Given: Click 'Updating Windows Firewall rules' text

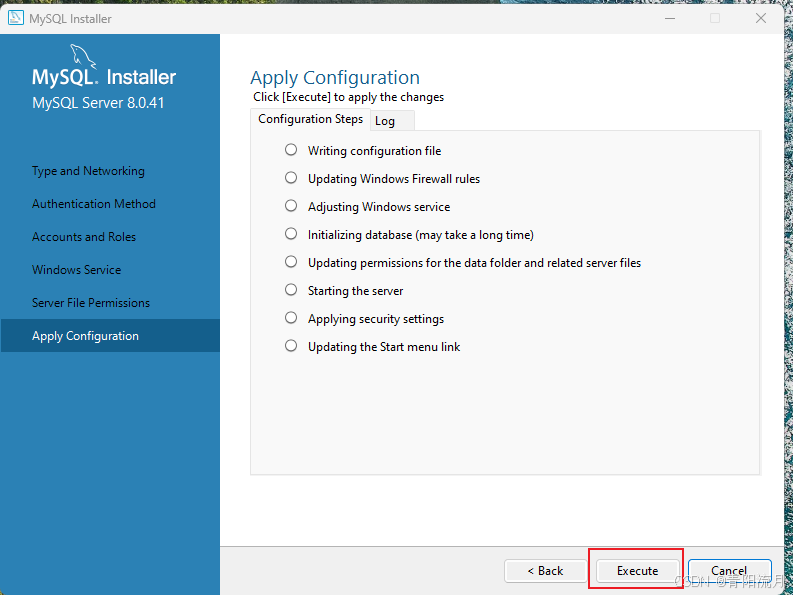Looking at the screenshot, I should (394, 179).
